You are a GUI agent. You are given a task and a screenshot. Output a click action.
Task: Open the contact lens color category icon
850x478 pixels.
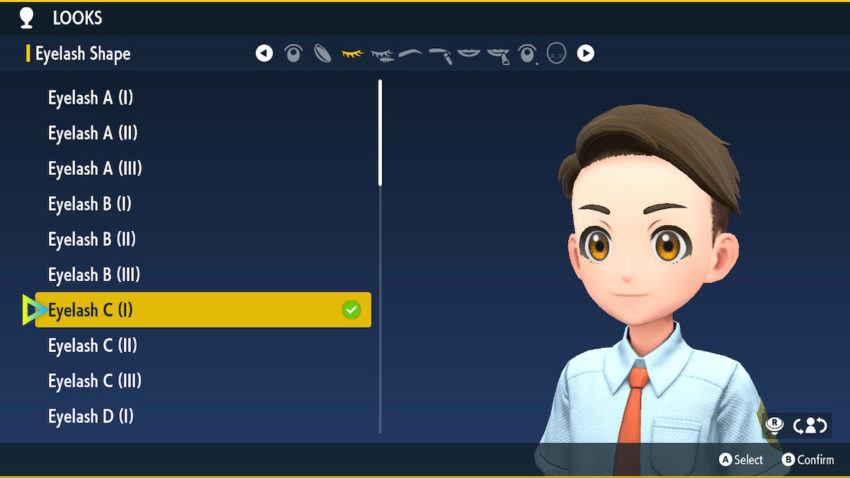[x=323, y=53]
